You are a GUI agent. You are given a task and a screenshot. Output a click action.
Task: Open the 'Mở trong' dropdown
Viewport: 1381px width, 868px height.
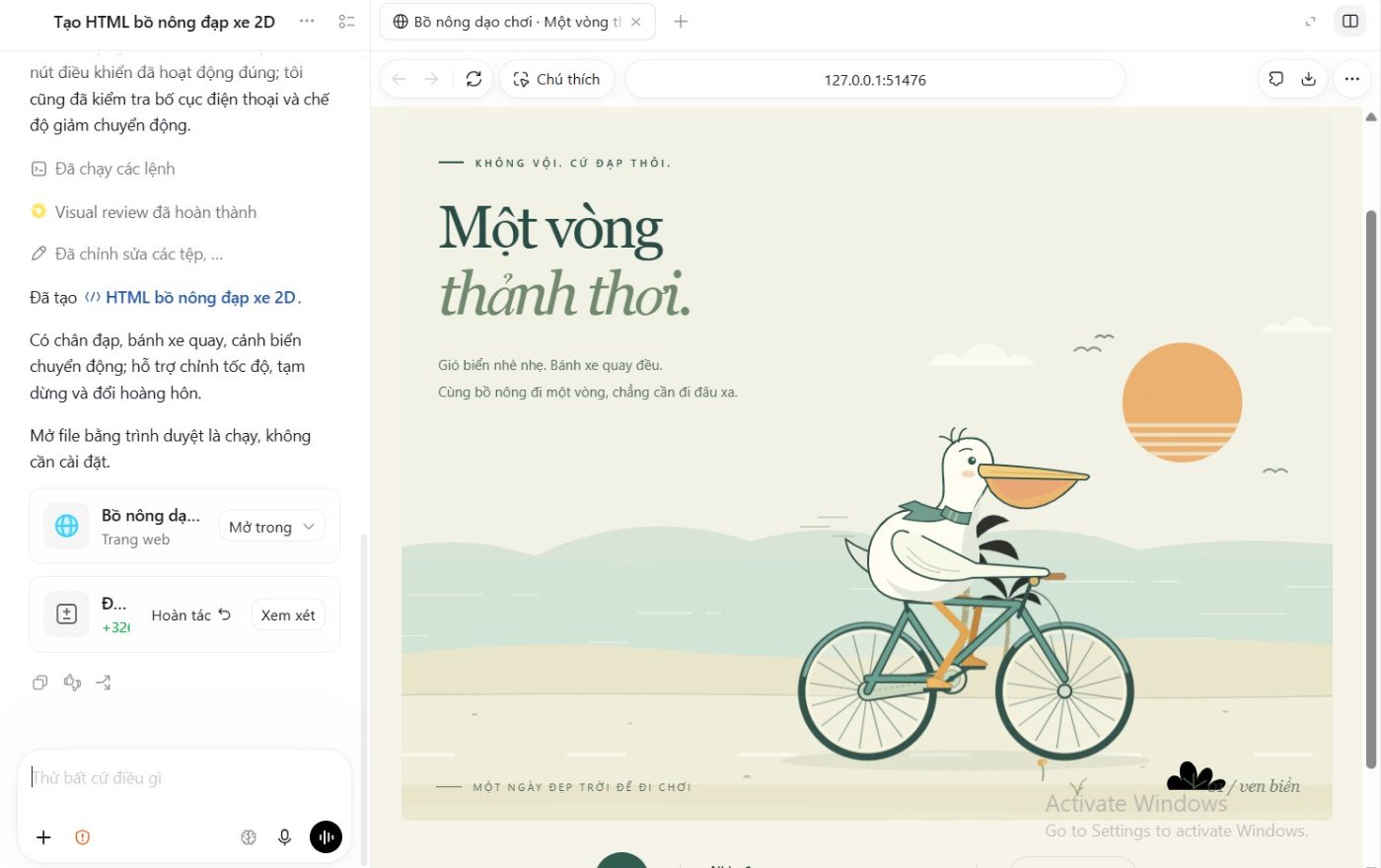click(272, 527)
